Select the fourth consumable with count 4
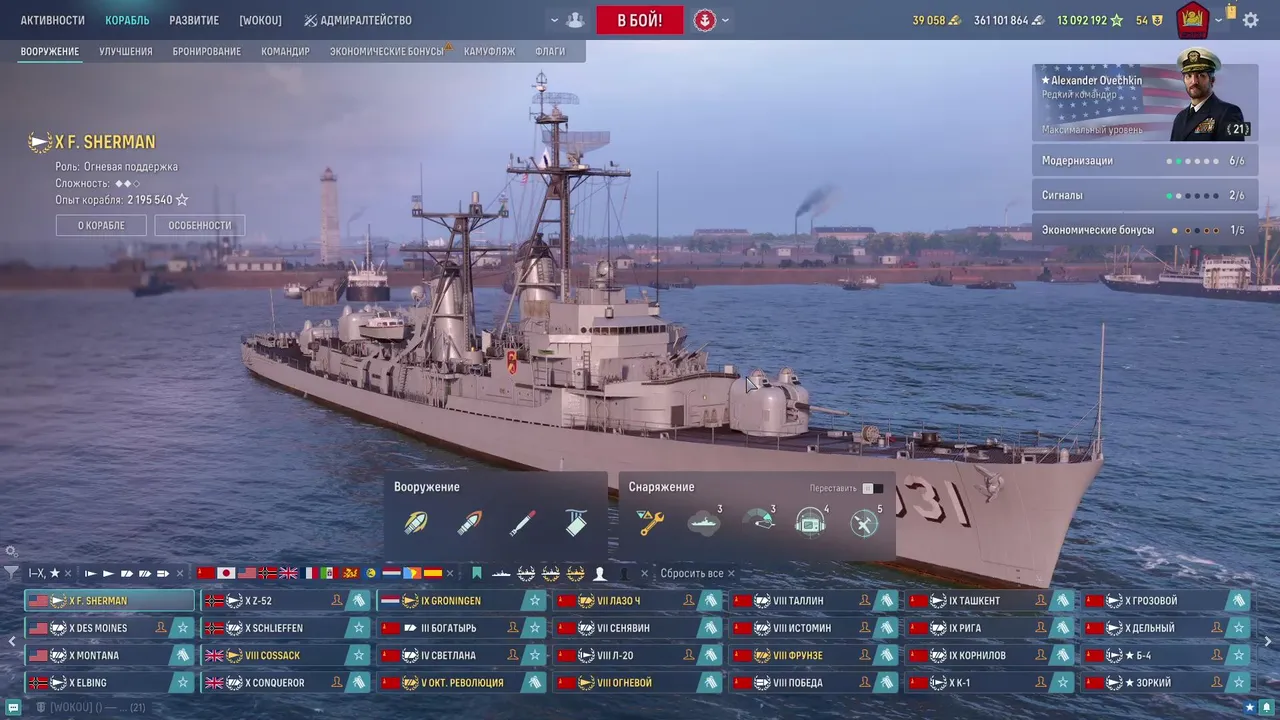 click(811, 522)
